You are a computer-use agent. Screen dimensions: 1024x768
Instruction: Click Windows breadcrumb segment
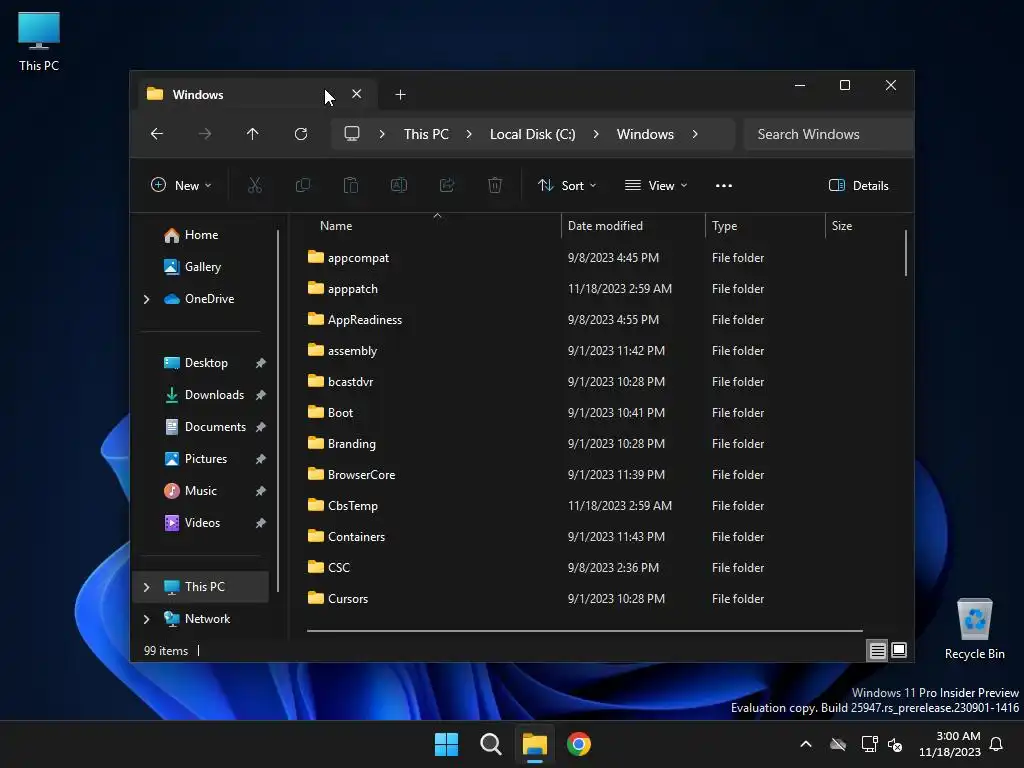(645, 134)
